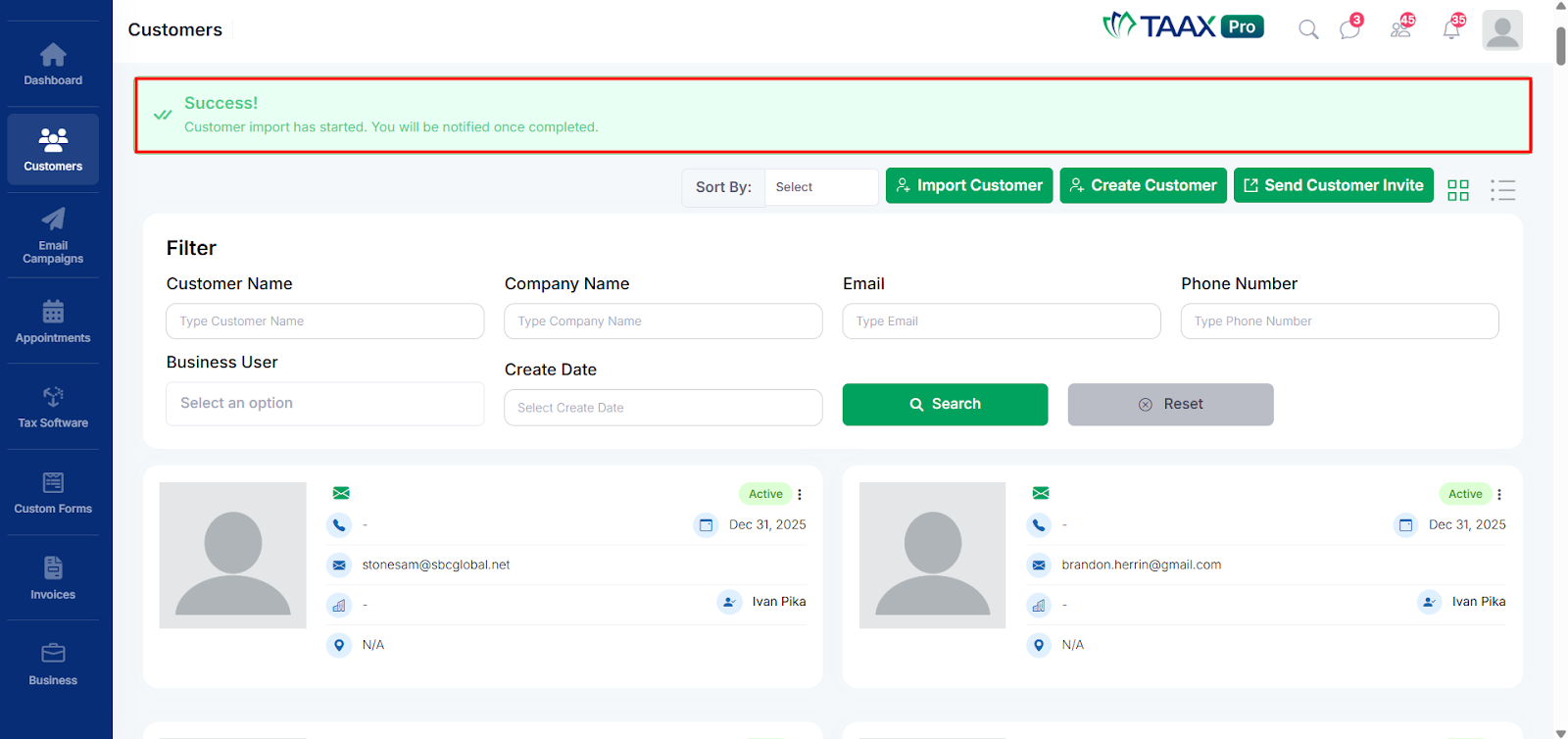
Task: Open the notifications bell icon
Action: [1453, 27]
